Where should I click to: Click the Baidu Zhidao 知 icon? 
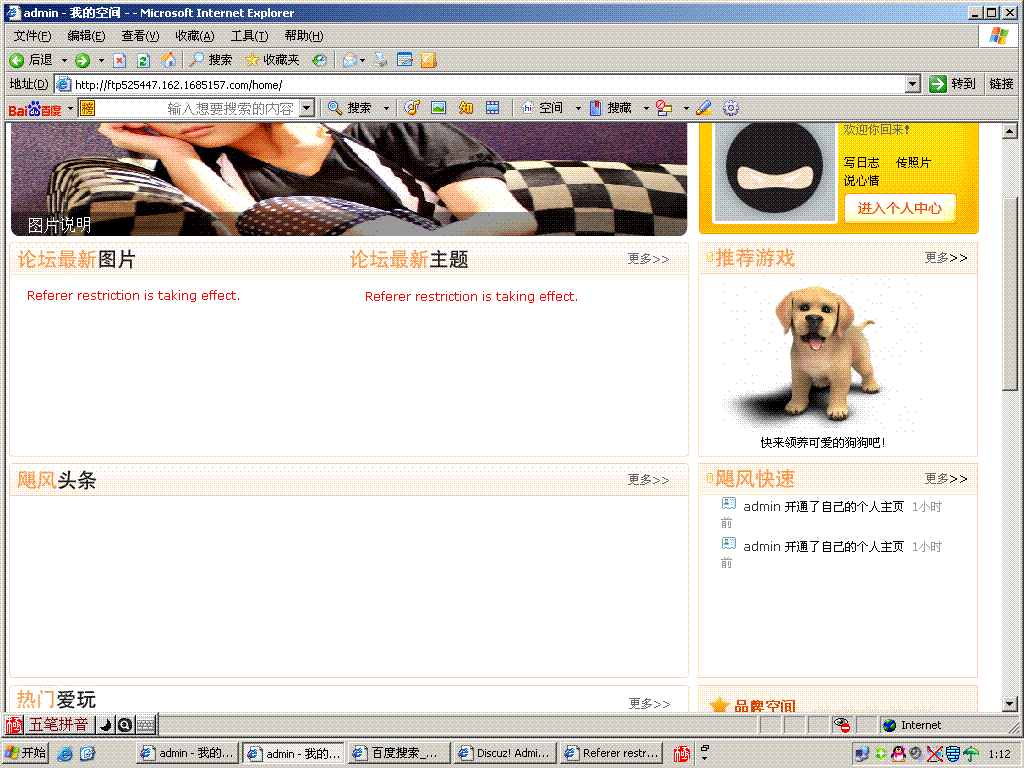tap(466, 108)
